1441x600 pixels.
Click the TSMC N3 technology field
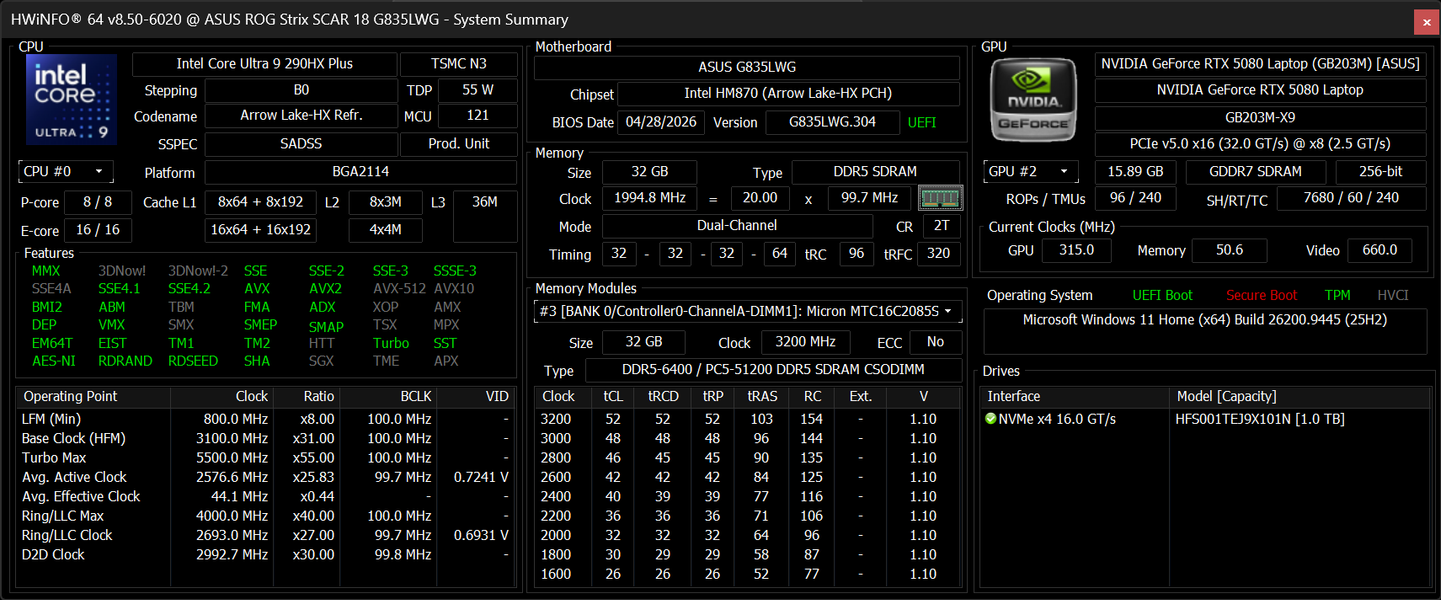pos(459,64)
